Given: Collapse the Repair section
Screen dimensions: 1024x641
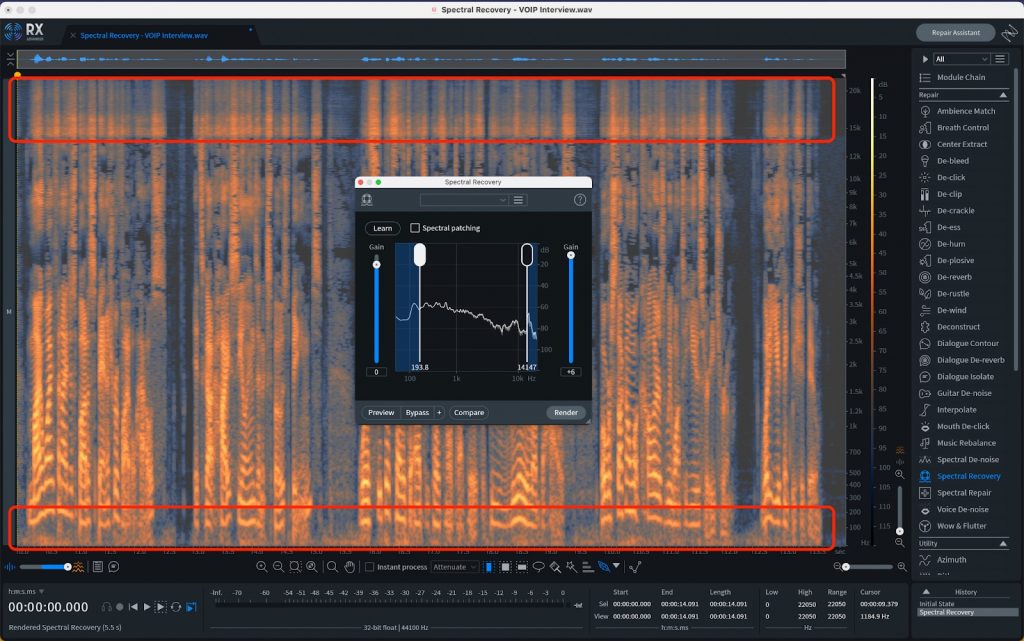Looking at the screenshot, I should click(1003, 95).
